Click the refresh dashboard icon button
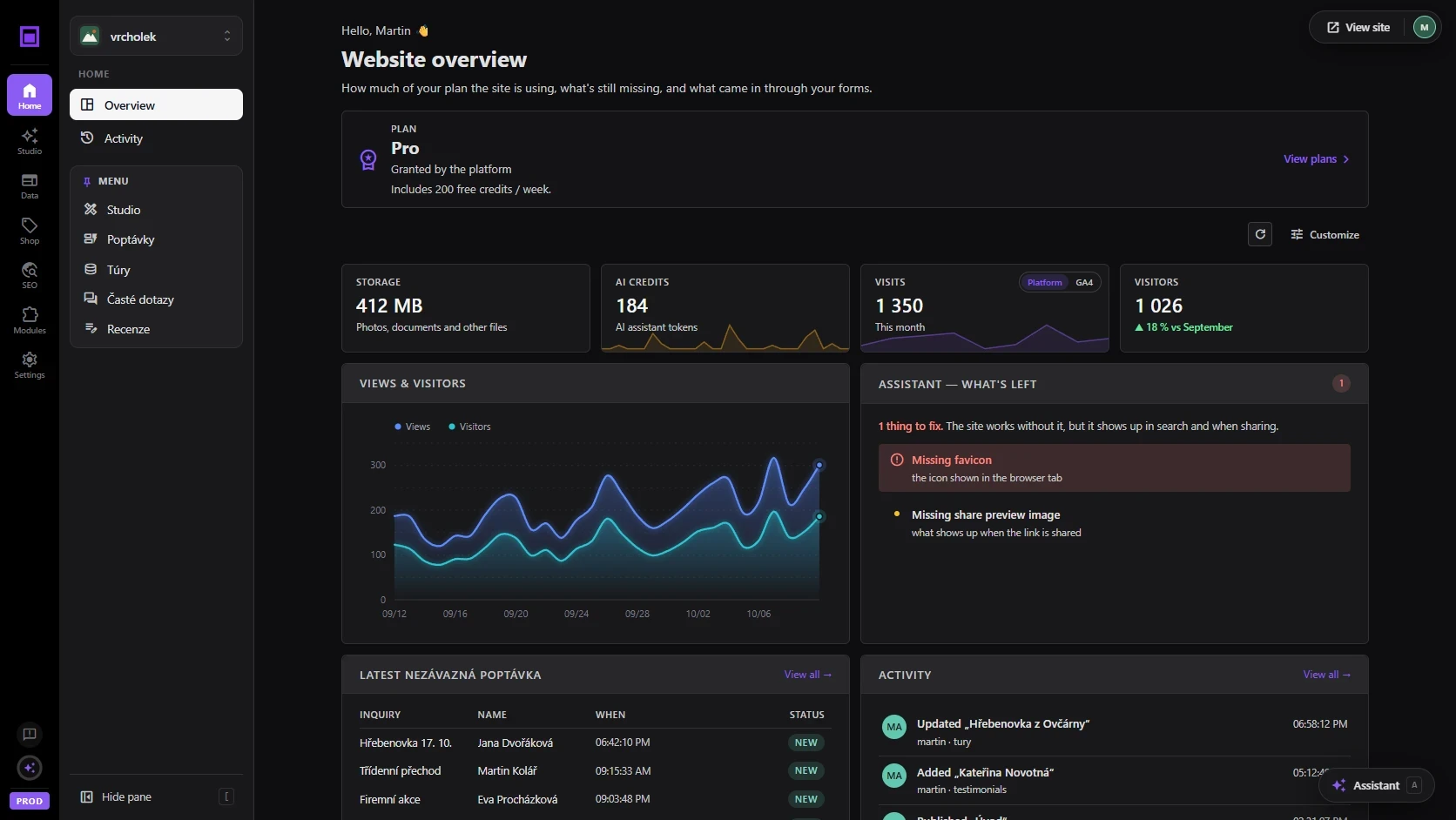1456x820 pixels. [x=1260, y=234]
